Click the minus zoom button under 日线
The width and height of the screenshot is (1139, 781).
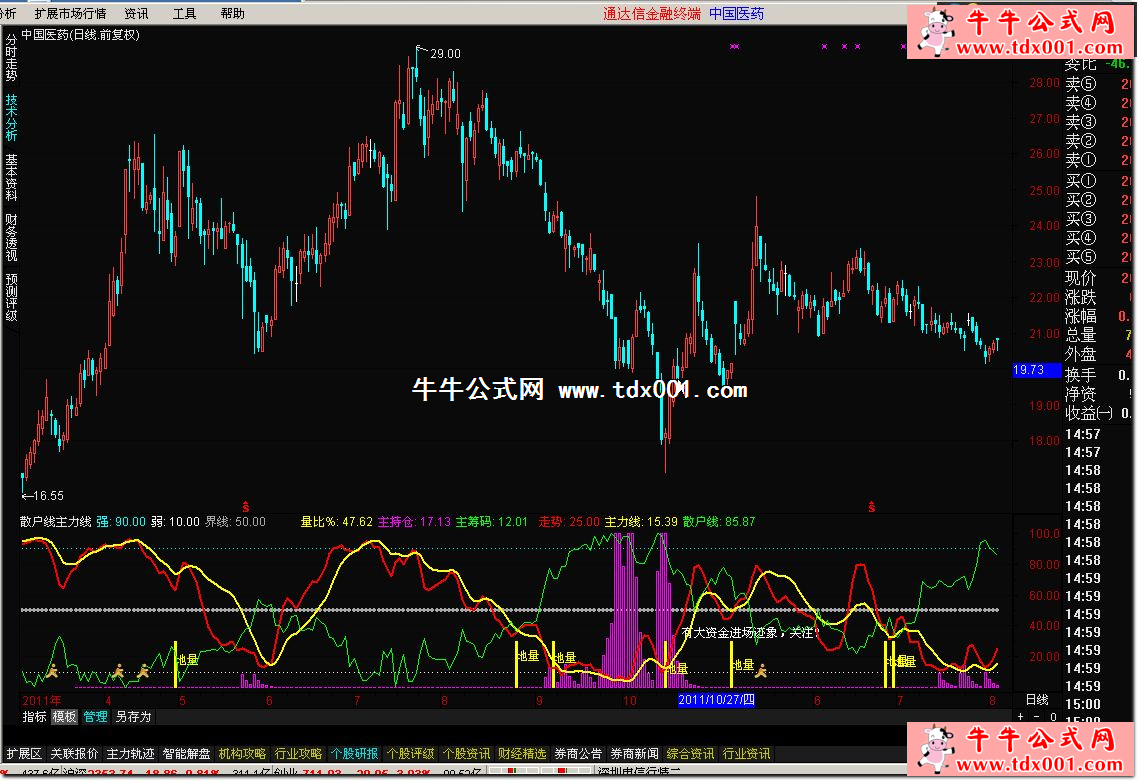[1036, 716]
